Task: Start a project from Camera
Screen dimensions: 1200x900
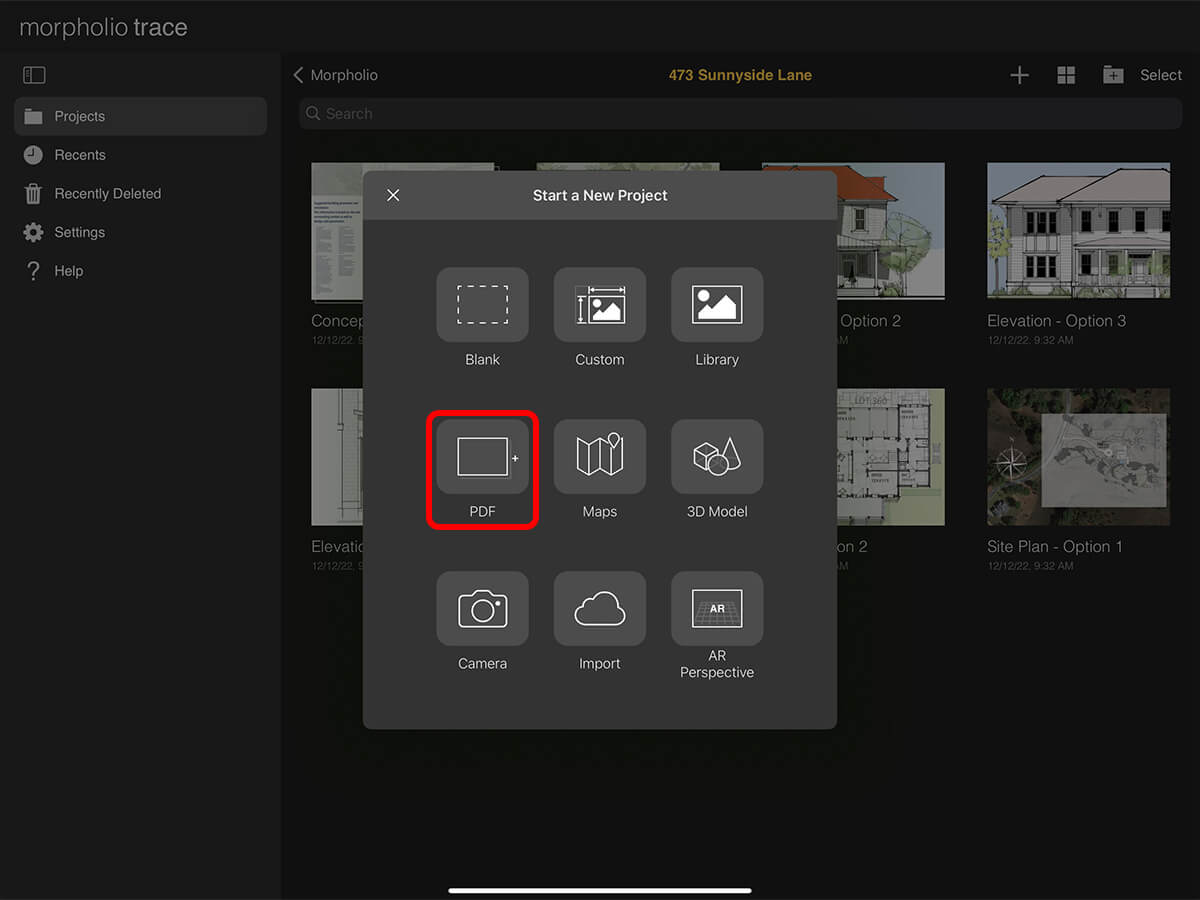Action: [482, 608]
